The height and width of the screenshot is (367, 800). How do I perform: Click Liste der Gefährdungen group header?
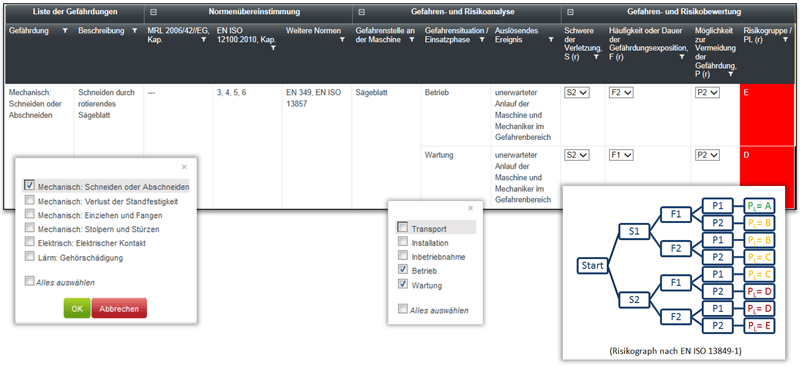point(74,11)
